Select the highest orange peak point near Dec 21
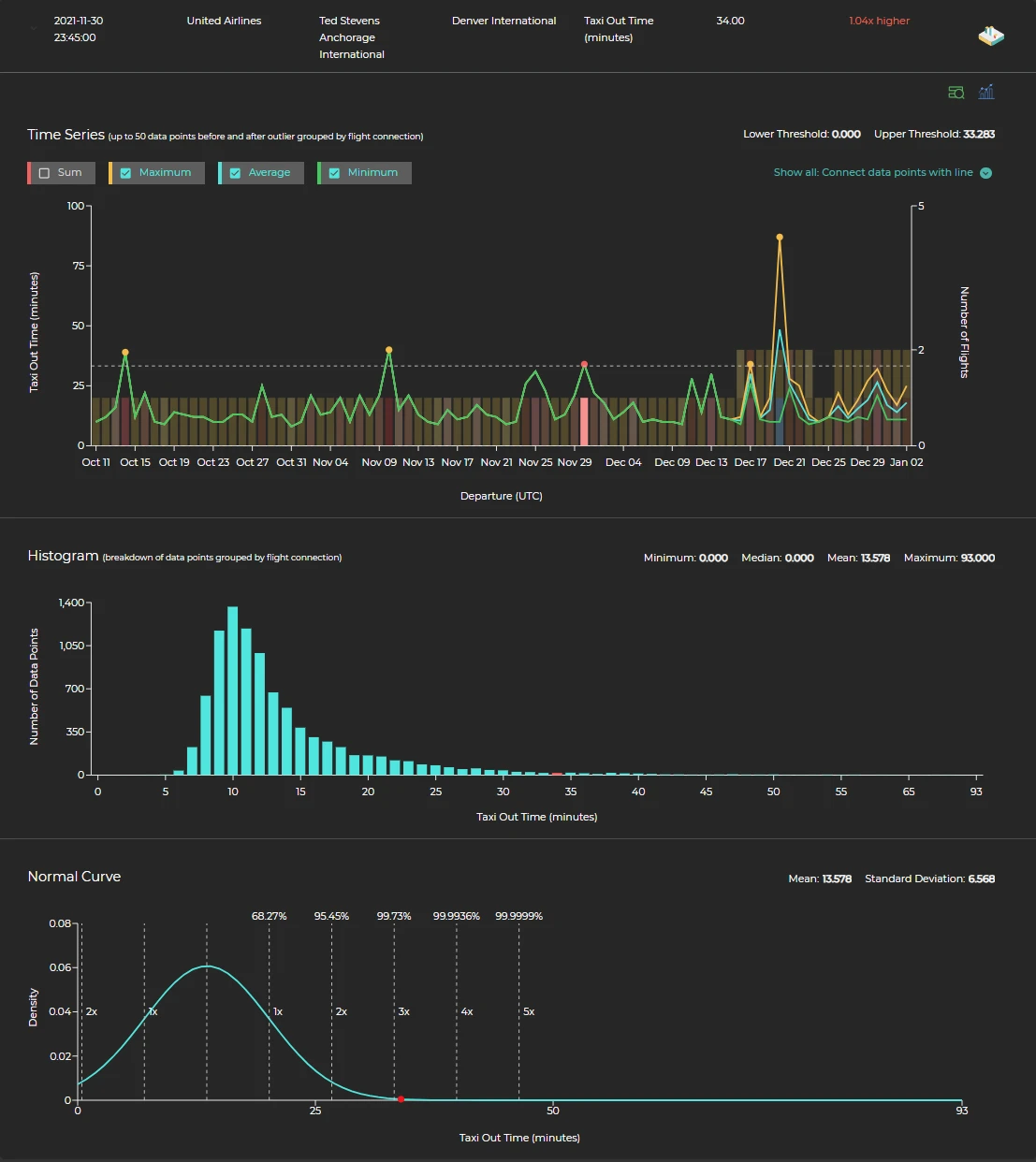The height and width of the screenshot is (1162, 1036). click(x=780, y=238)
